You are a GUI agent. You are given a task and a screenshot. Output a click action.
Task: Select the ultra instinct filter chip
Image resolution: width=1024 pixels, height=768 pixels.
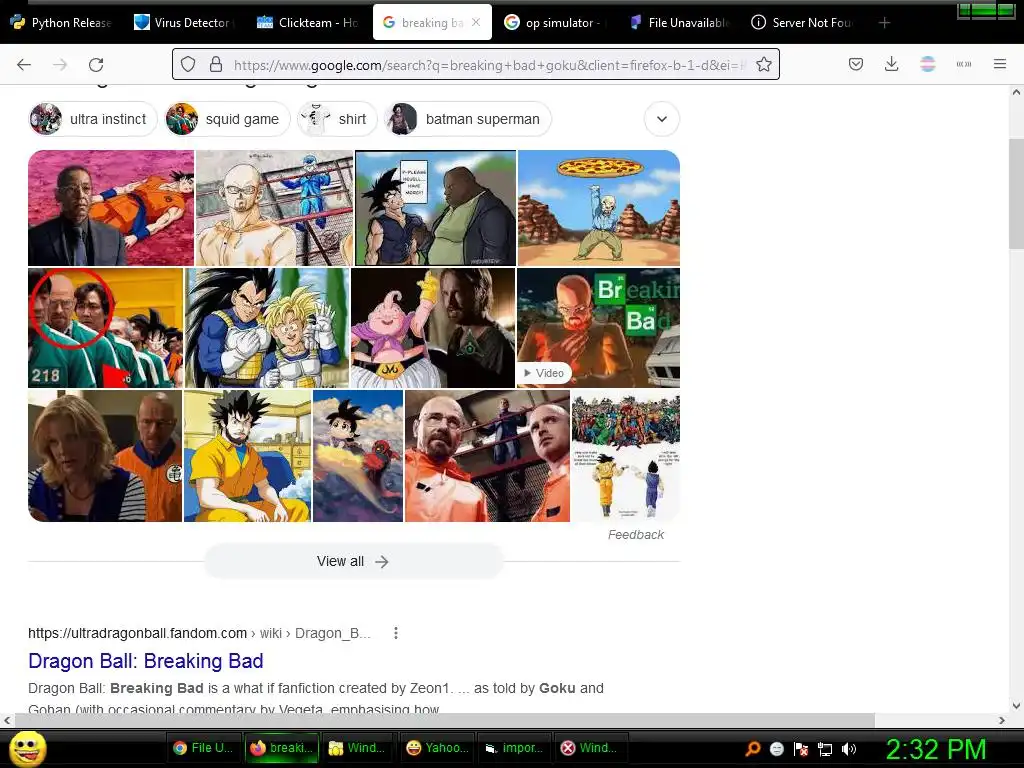(93, 119)
